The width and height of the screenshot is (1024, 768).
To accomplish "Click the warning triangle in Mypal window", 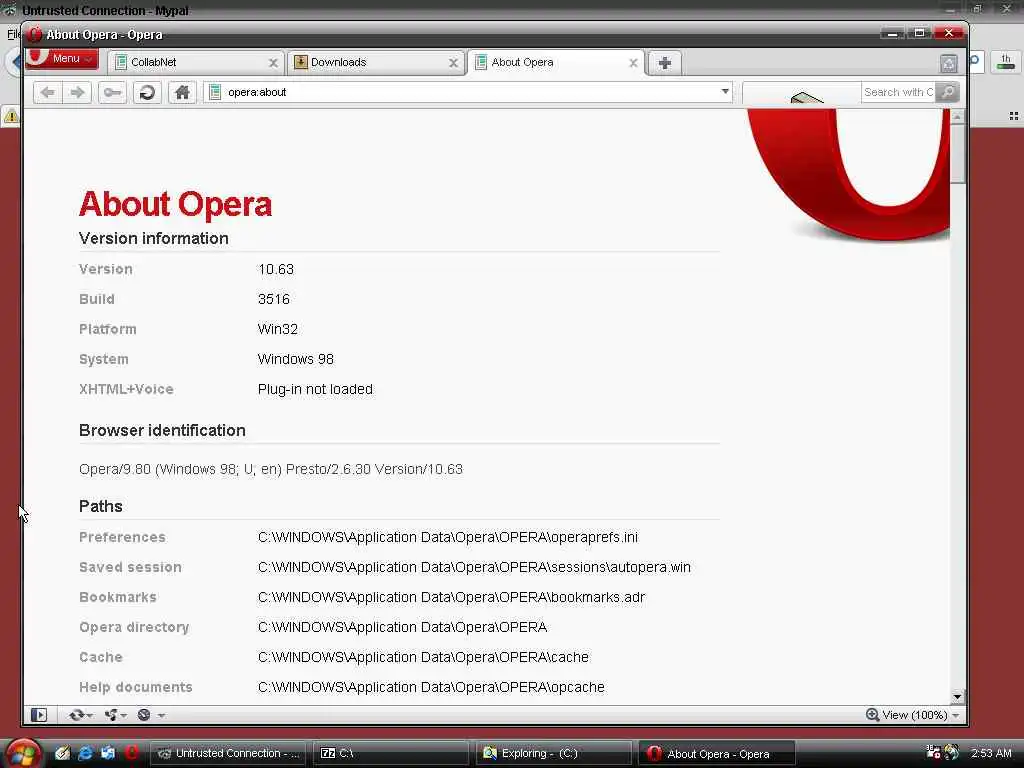I will point(11,116).
